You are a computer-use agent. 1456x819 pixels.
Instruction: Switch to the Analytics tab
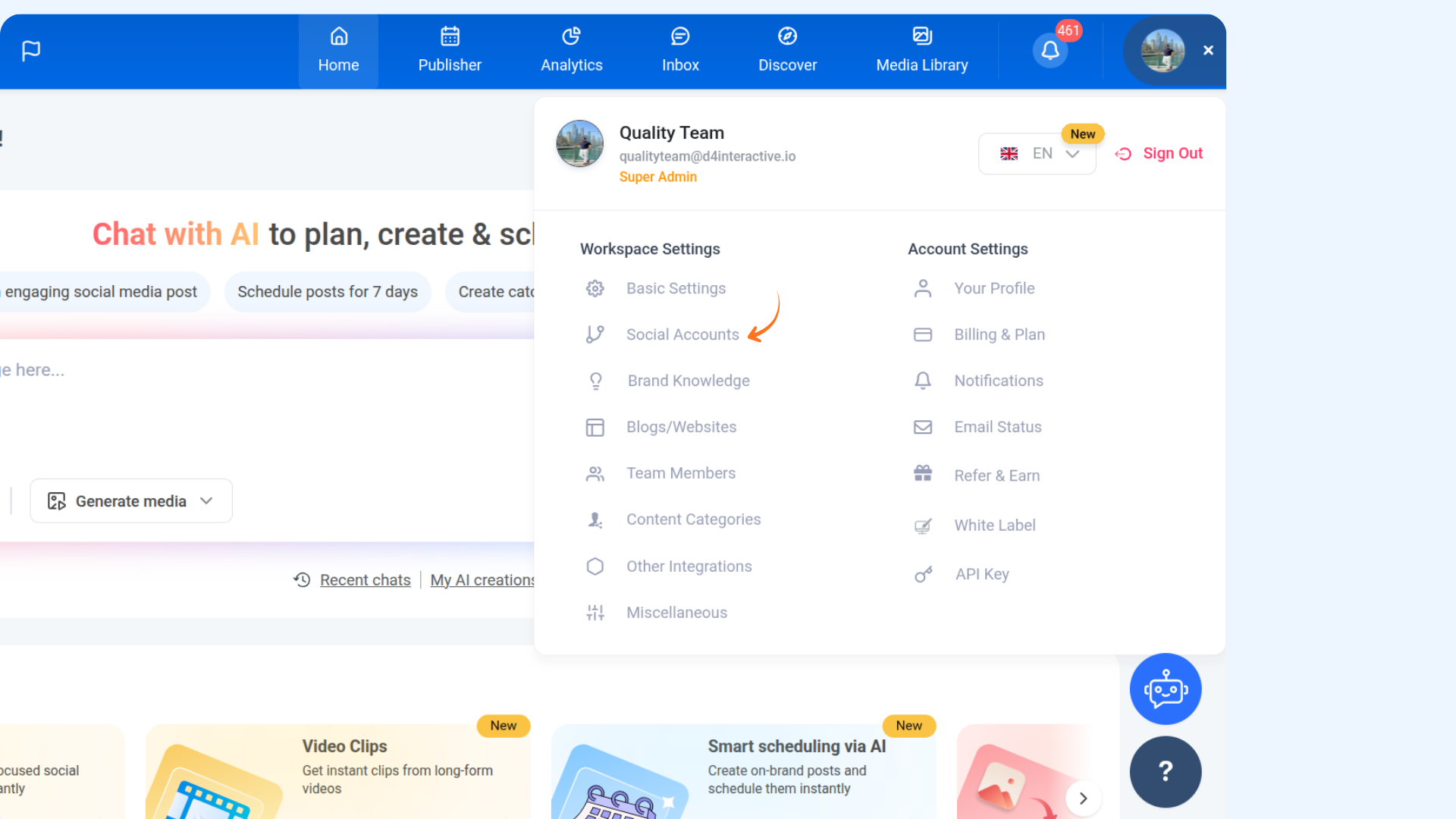(x=571, y=51)
